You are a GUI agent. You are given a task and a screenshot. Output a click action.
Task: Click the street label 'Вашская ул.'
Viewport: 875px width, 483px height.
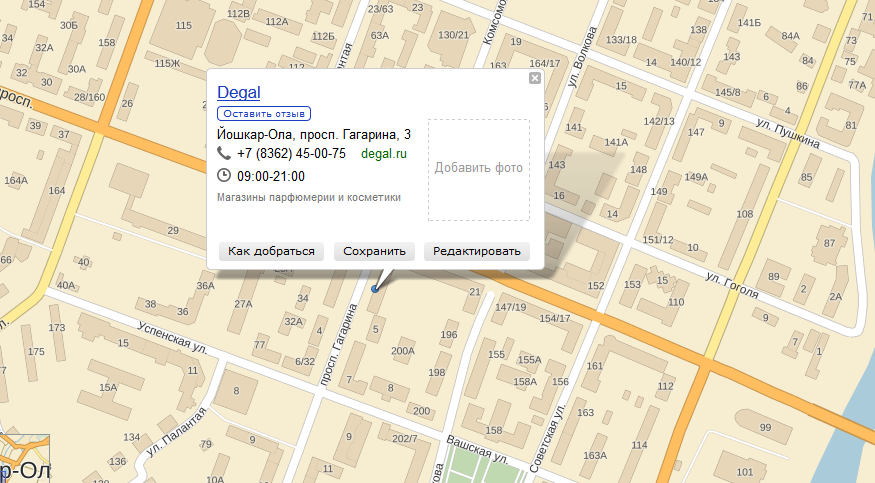pyautogui.click(x=477, y=451)
